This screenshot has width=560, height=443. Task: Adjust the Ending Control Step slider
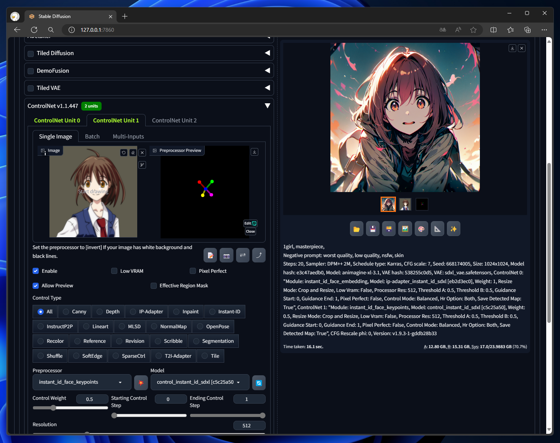[x=228, y=415]
